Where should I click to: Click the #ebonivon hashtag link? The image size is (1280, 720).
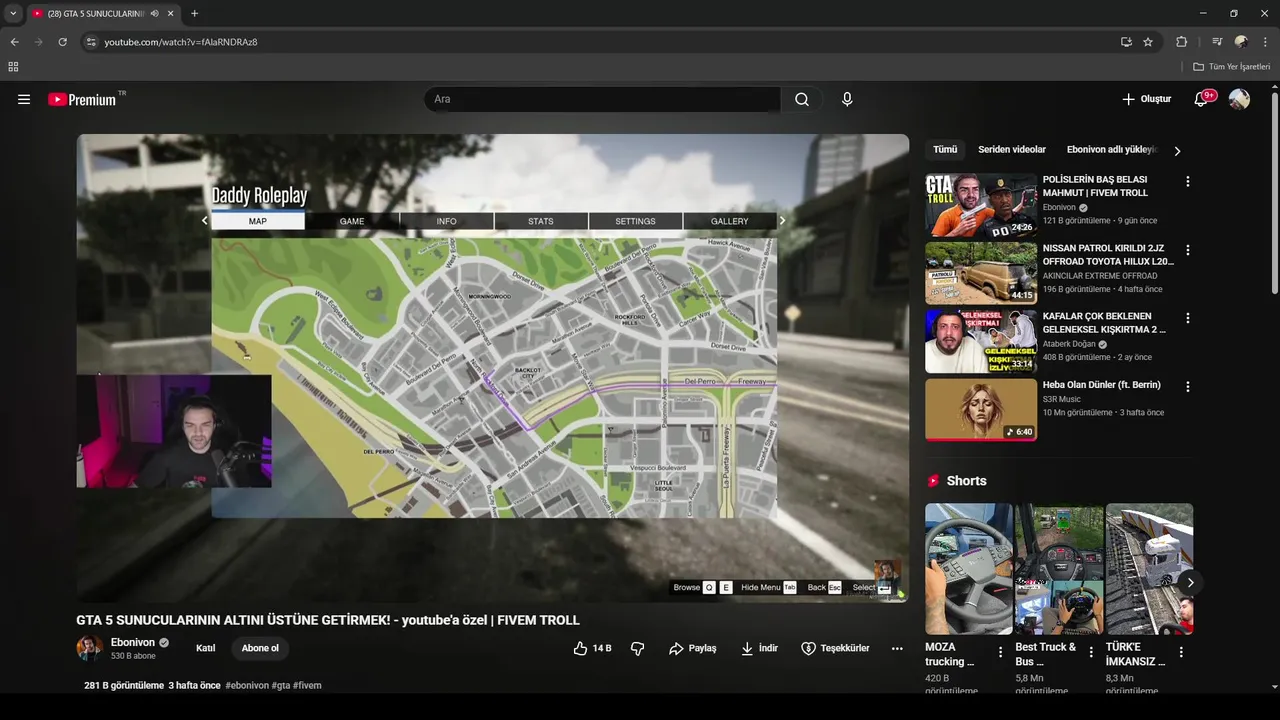247,686
